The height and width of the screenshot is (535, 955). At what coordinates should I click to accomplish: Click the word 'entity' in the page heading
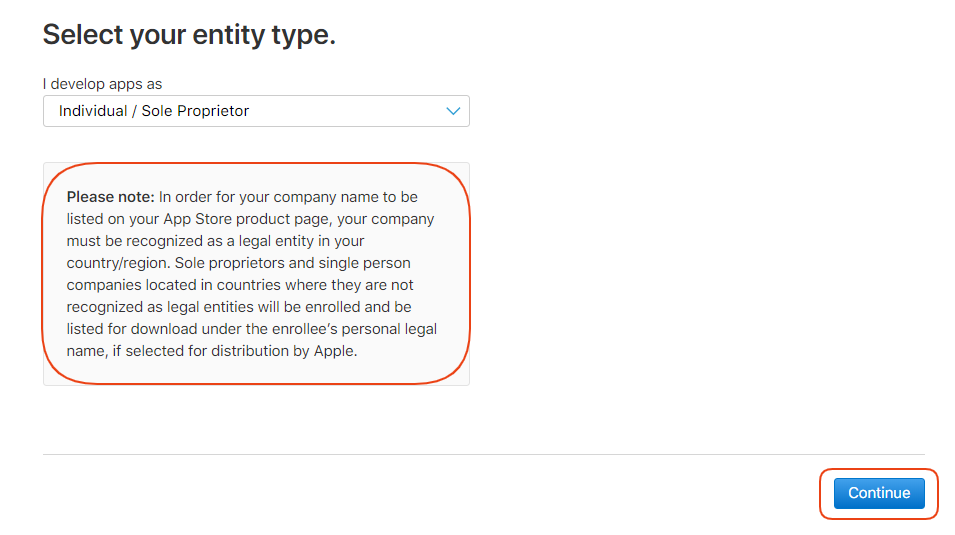point(221,35)
